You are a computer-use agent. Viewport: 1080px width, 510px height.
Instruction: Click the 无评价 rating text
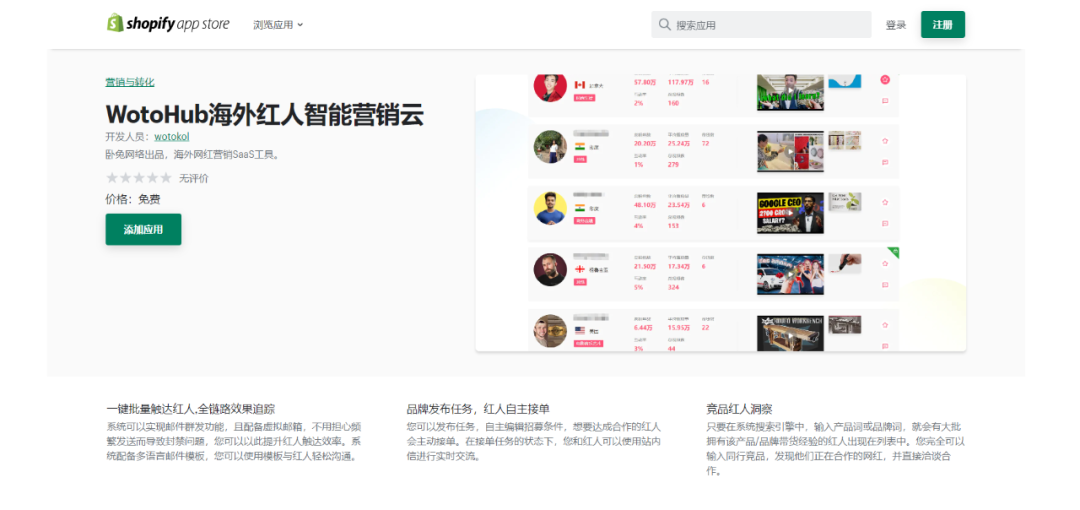tap(194, 178)
